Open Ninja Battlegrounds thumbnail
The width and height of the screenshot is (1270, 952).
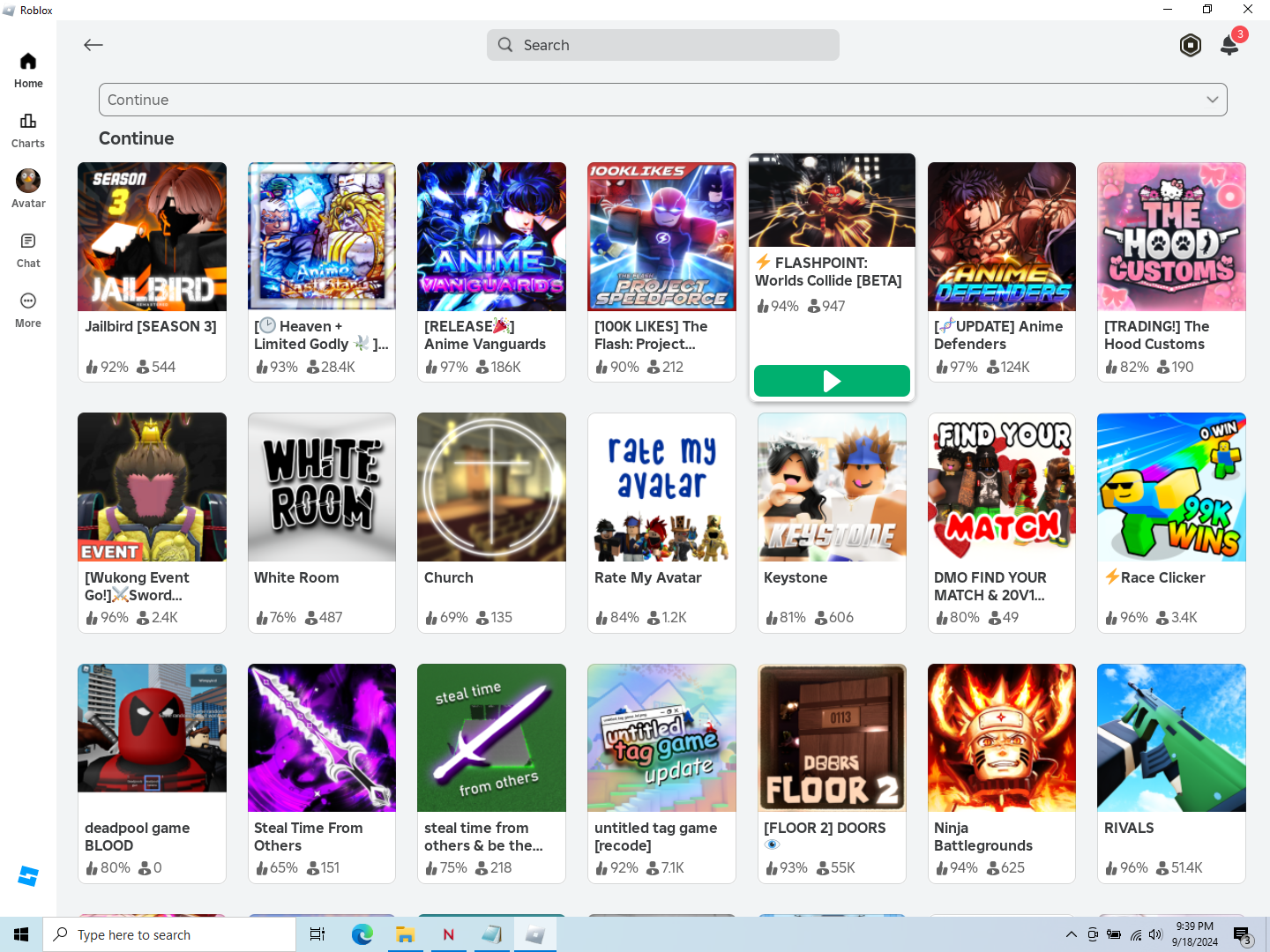click(1002, 738)
